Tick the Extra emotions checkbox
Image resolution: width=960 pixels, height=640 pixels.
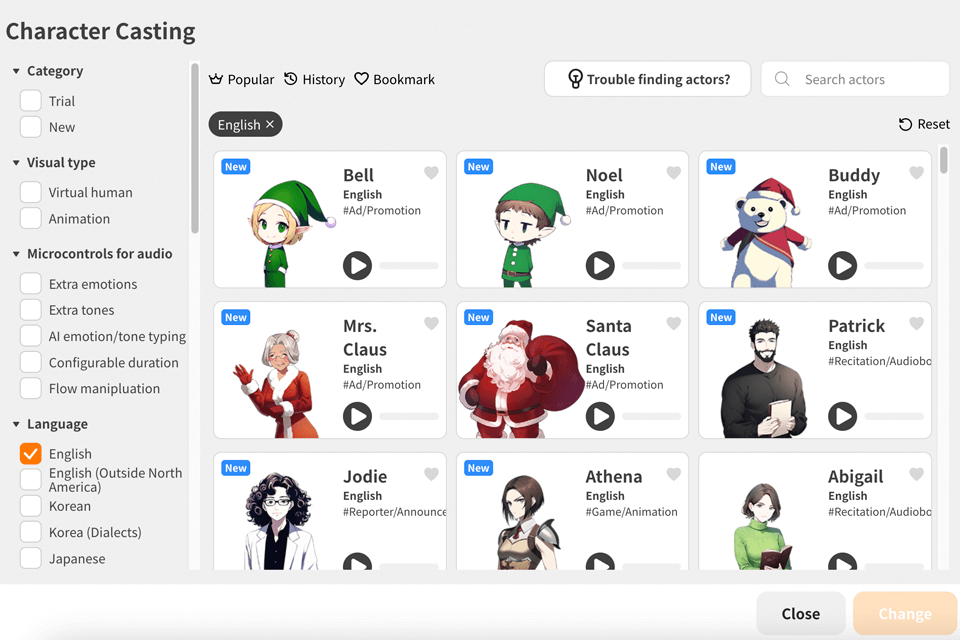coord(31,284)
